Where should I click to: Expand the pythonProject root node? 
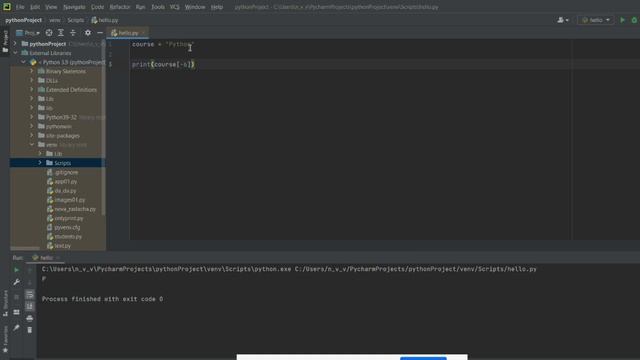point(16,43)
